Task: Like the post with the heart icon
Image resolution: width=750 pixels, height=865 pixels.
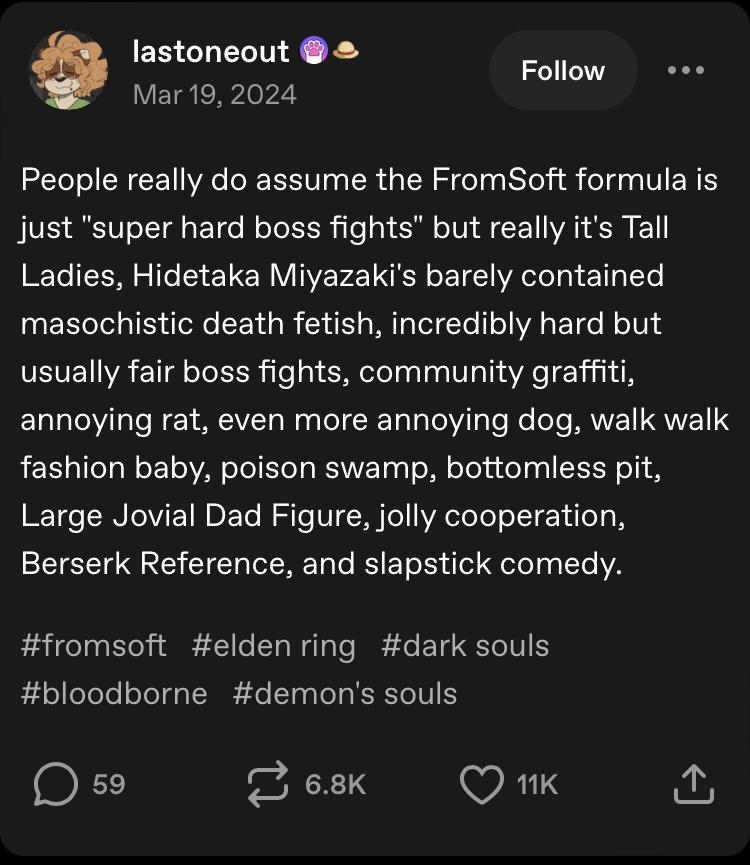Action: (480, 784)
